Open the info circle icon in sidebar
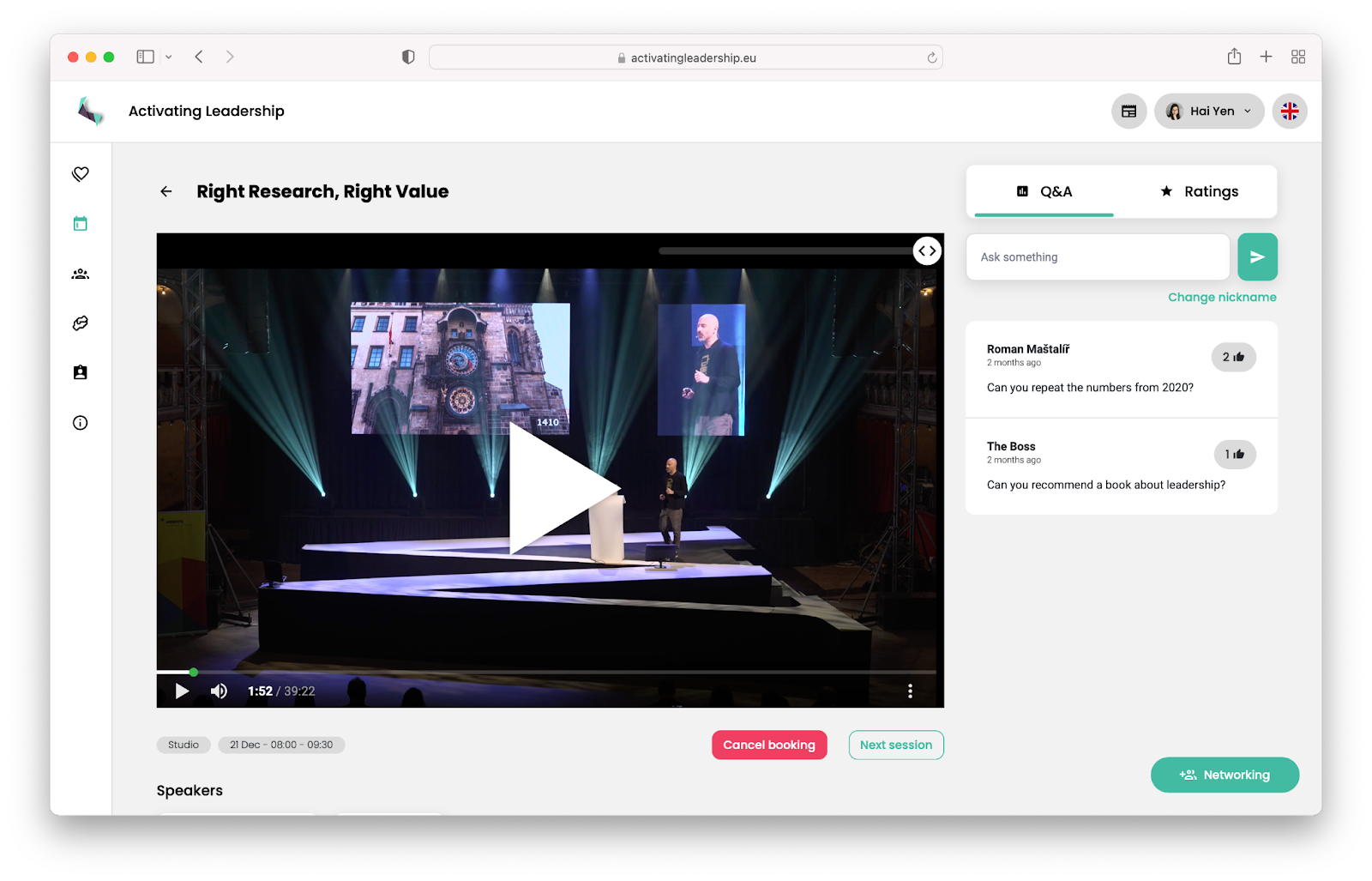 coord(81,423)
